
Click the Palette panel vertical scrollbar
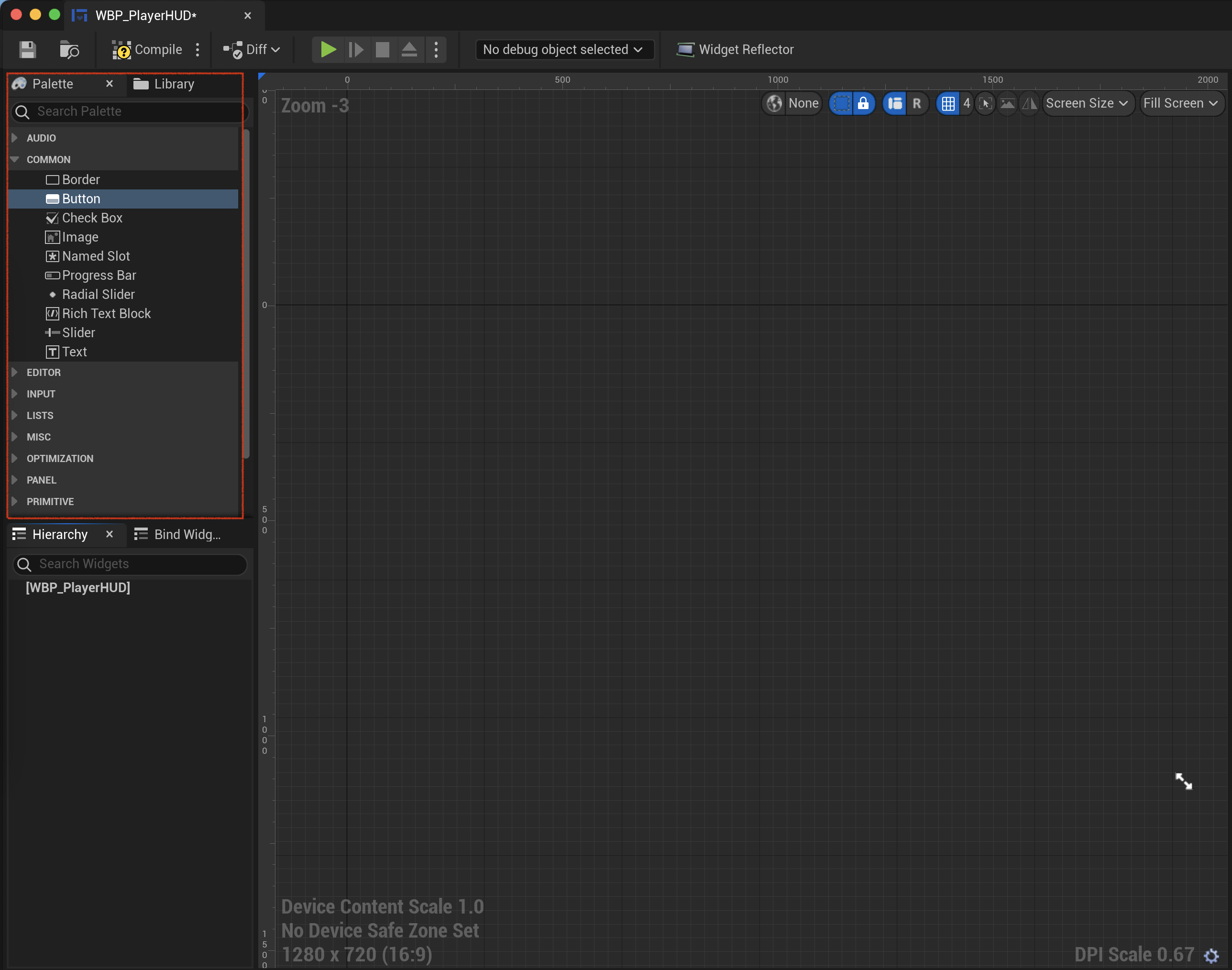(x=246, y=294)
